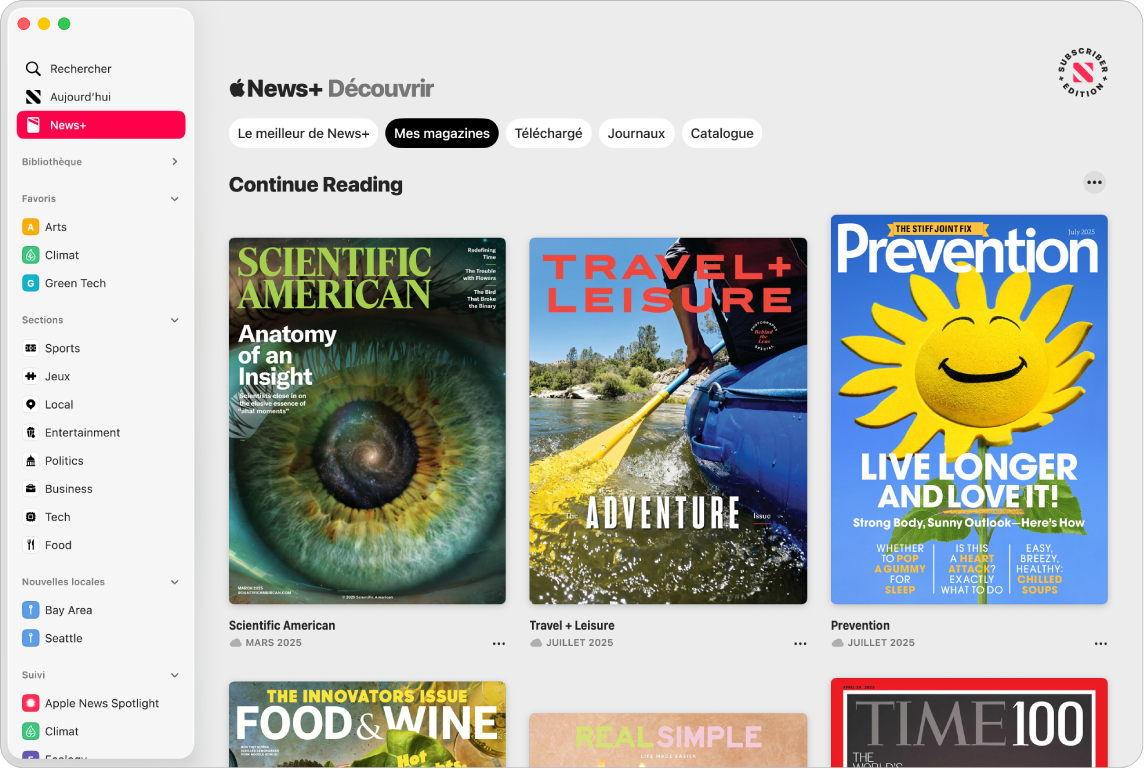Viewport: 1146px width, 769px height.
Task: Select the Jeux section icon
Action: (31, 376)
